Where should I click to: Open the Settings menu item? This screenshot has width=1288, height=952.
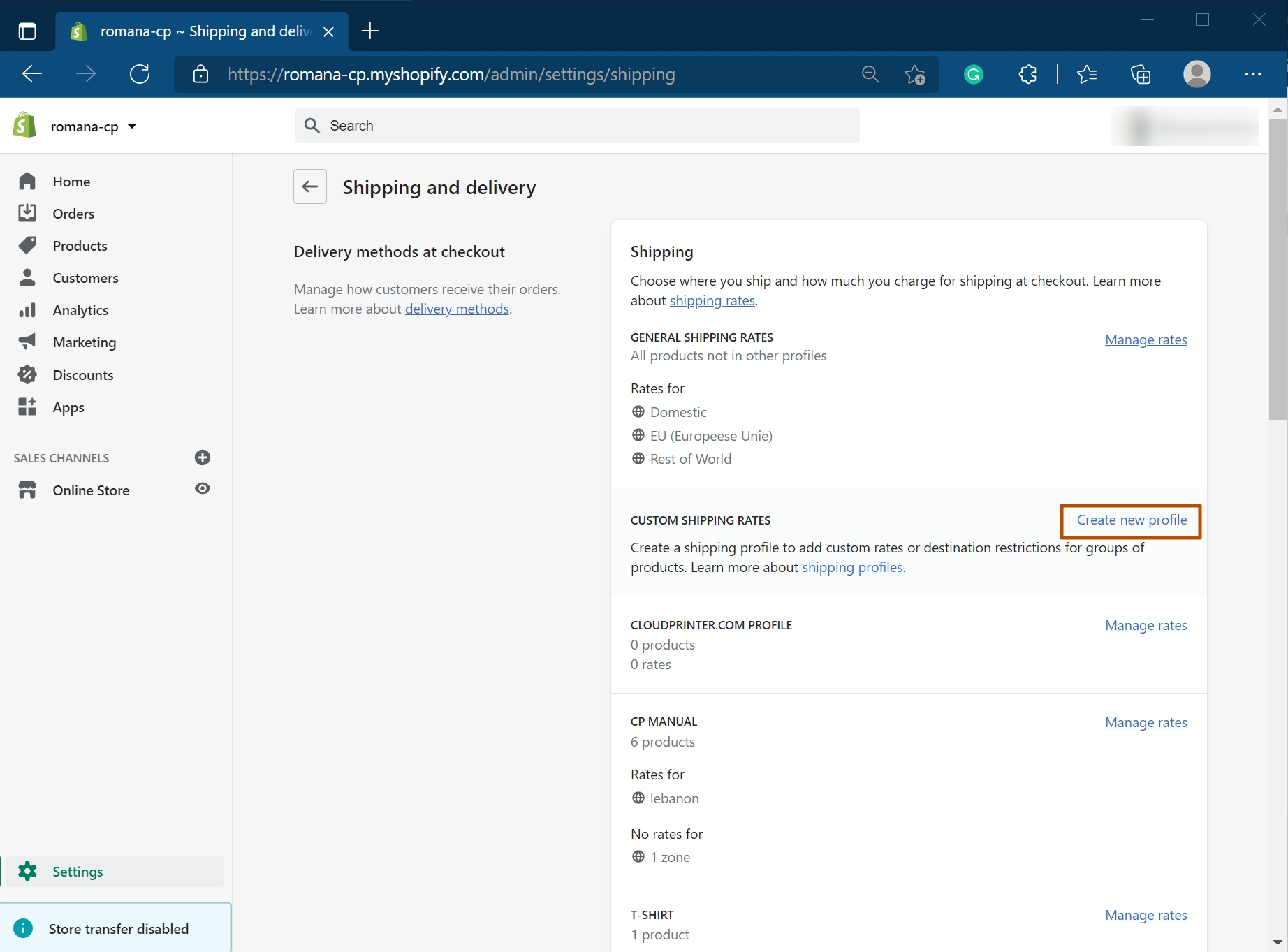coord(116,872)
